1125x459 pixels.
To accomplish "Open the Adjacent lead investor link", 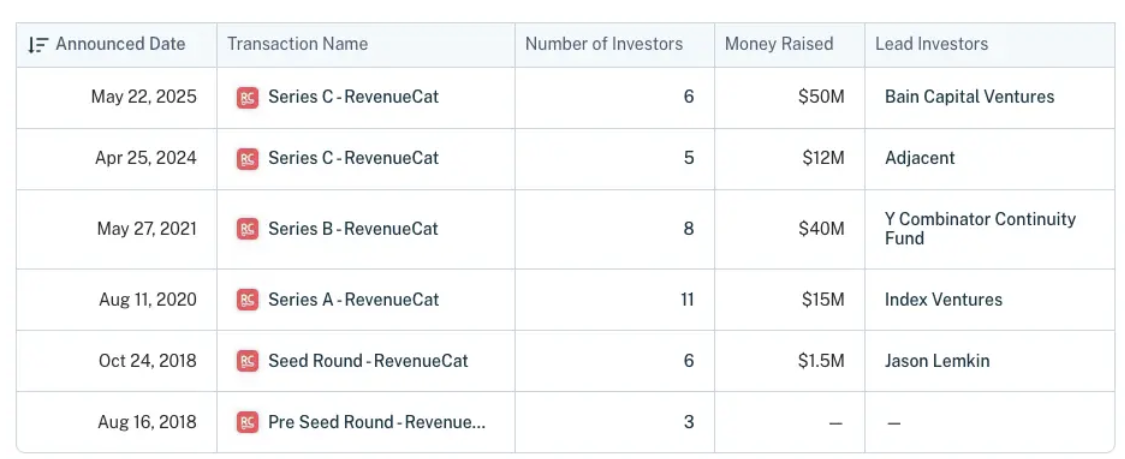I will (x=920, y=158).
